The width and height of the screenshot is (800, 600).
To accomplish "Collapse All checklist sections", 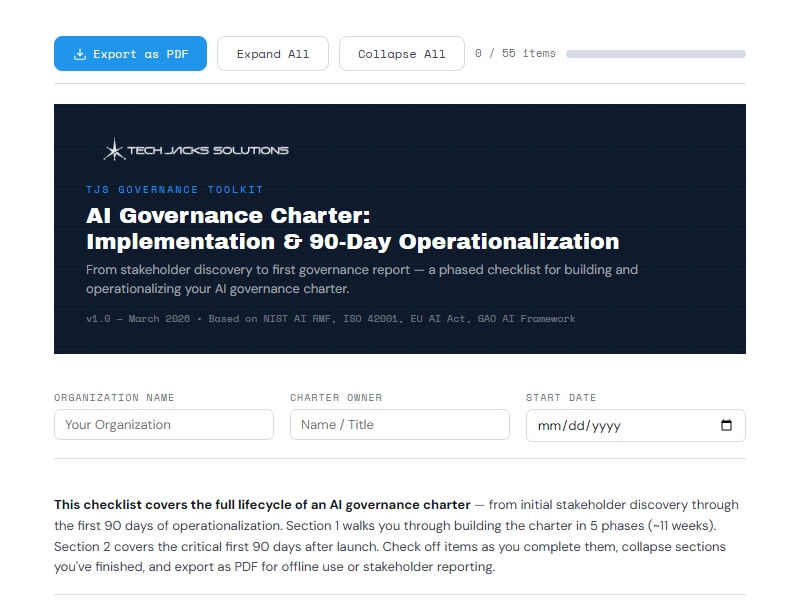I will [401, 53].
